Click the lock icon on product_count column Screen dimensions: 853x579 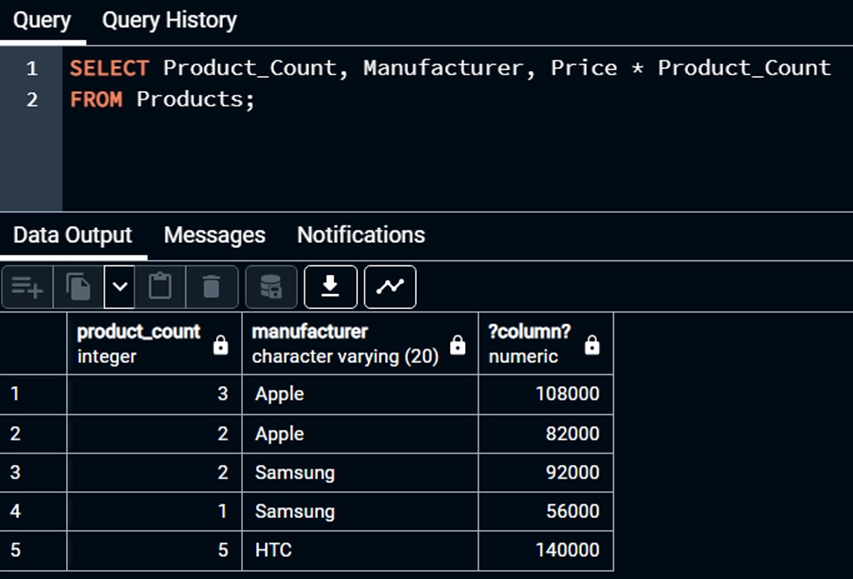[x=221, y=345]
